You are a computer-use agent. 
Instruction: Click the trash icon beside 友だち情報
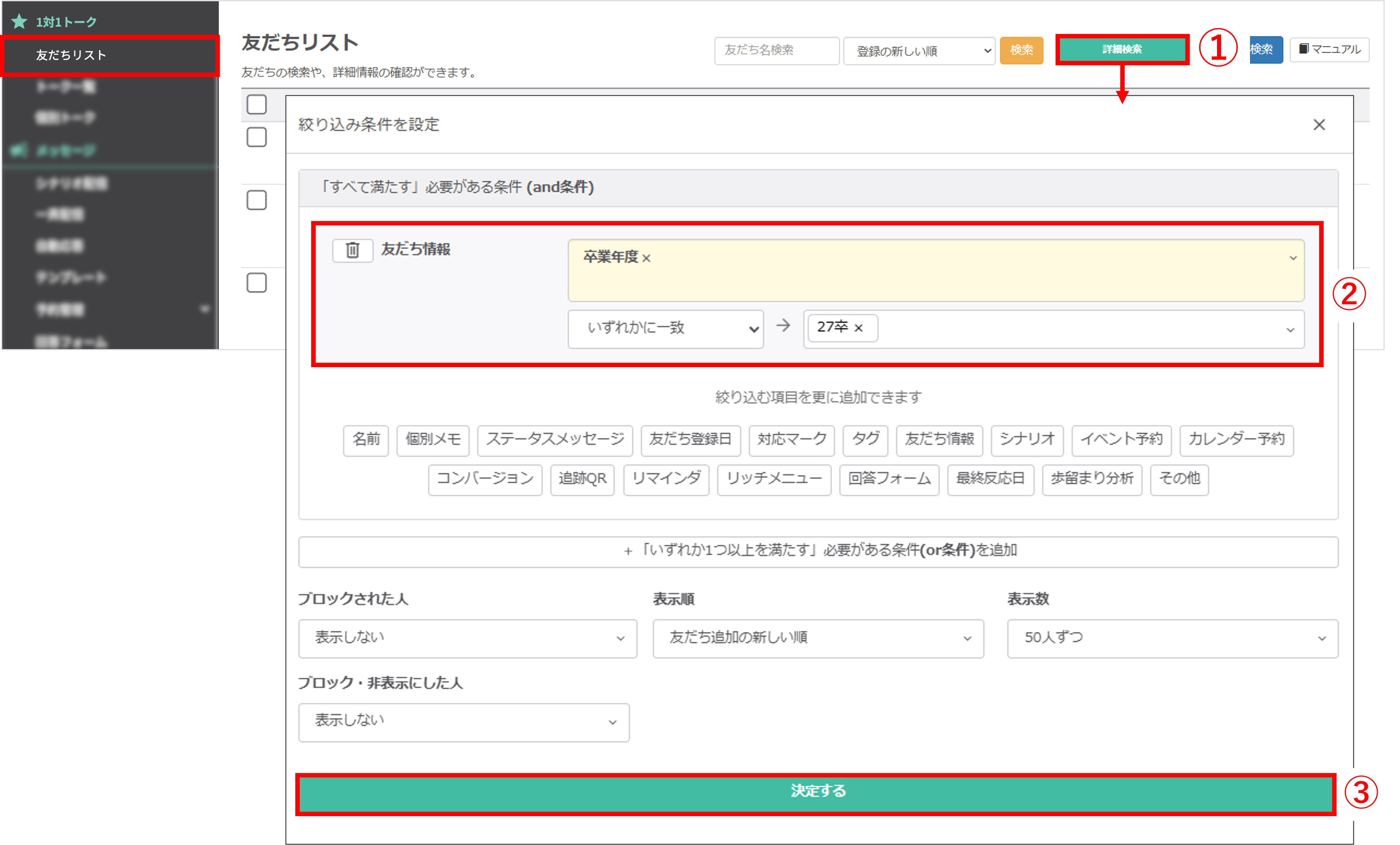click(352, 250)
